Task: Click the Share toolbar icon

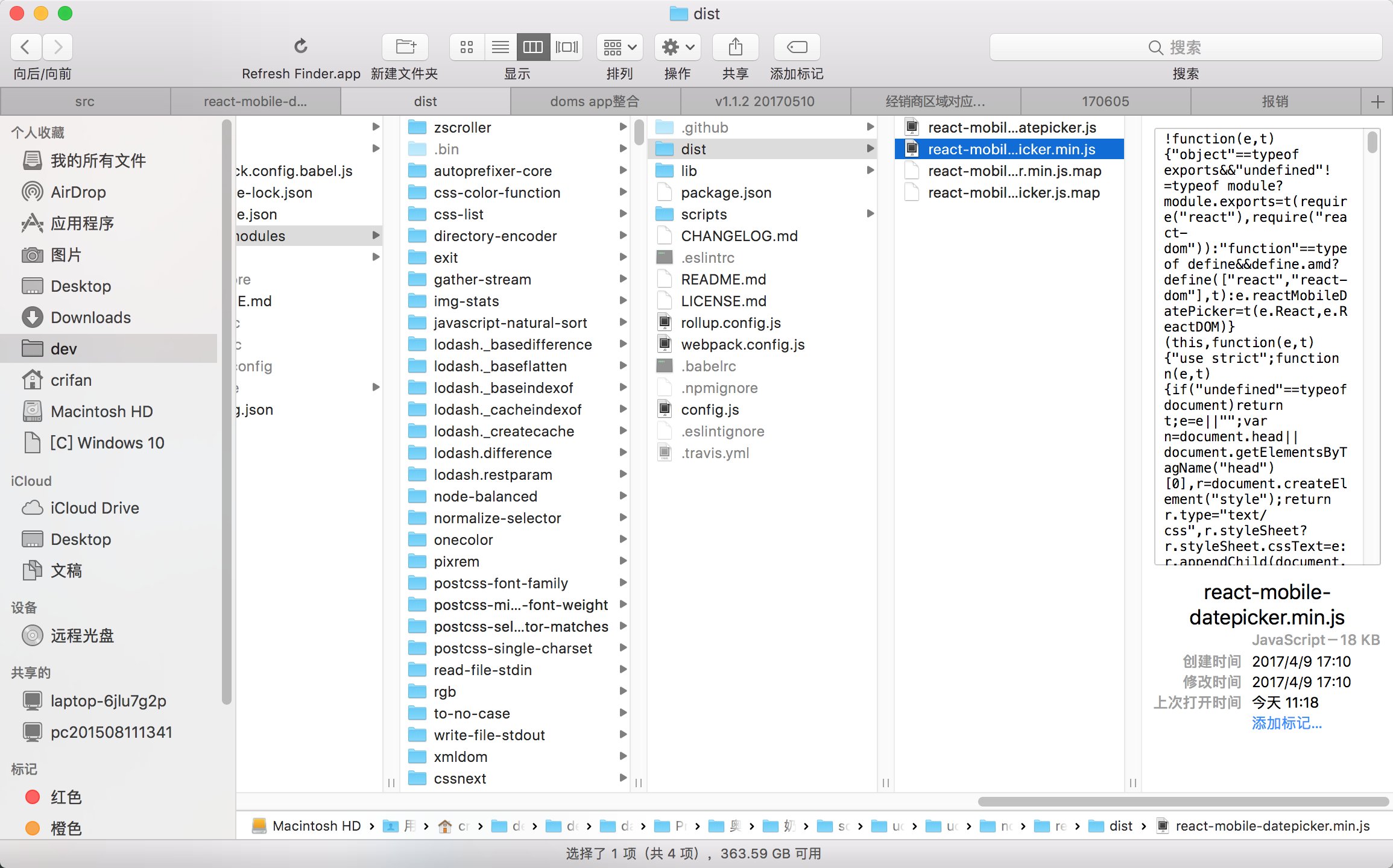Action: click(735, 46)
